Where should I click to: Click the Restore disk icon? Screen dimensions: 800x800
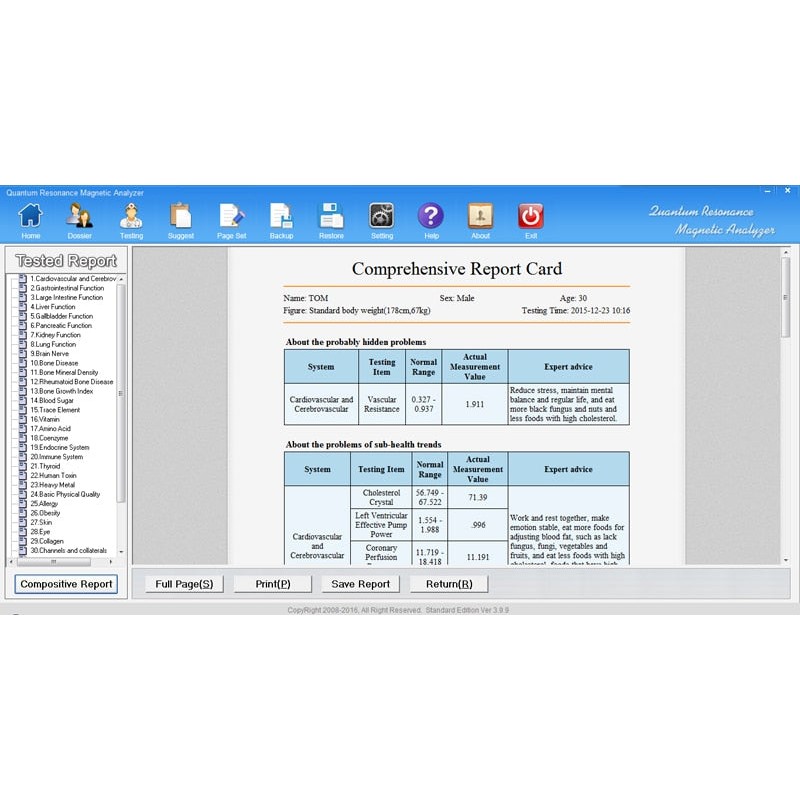(x=331, y=216)
